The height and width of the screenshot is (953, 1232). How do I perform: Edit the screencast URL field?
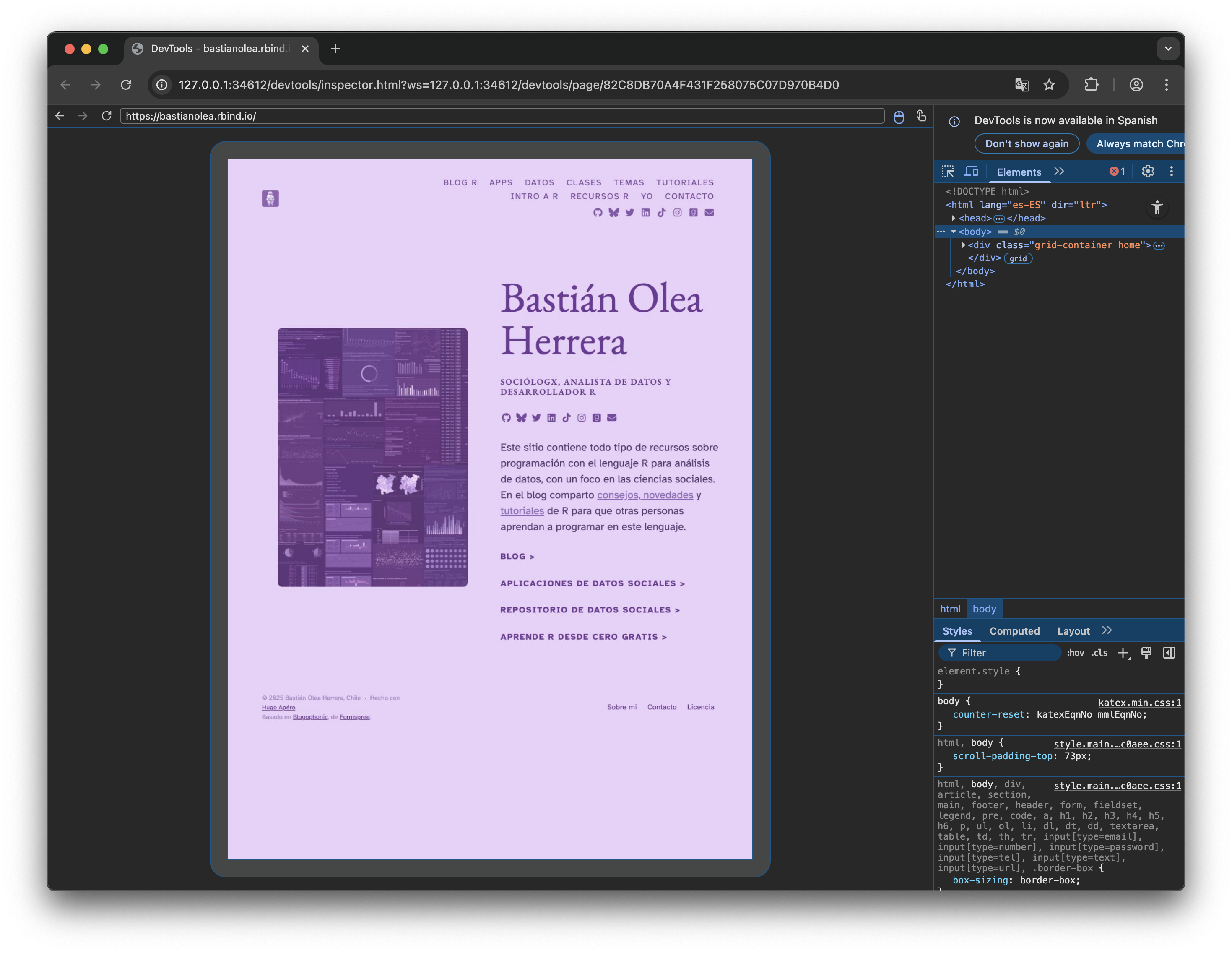click(x=502, y=116)
